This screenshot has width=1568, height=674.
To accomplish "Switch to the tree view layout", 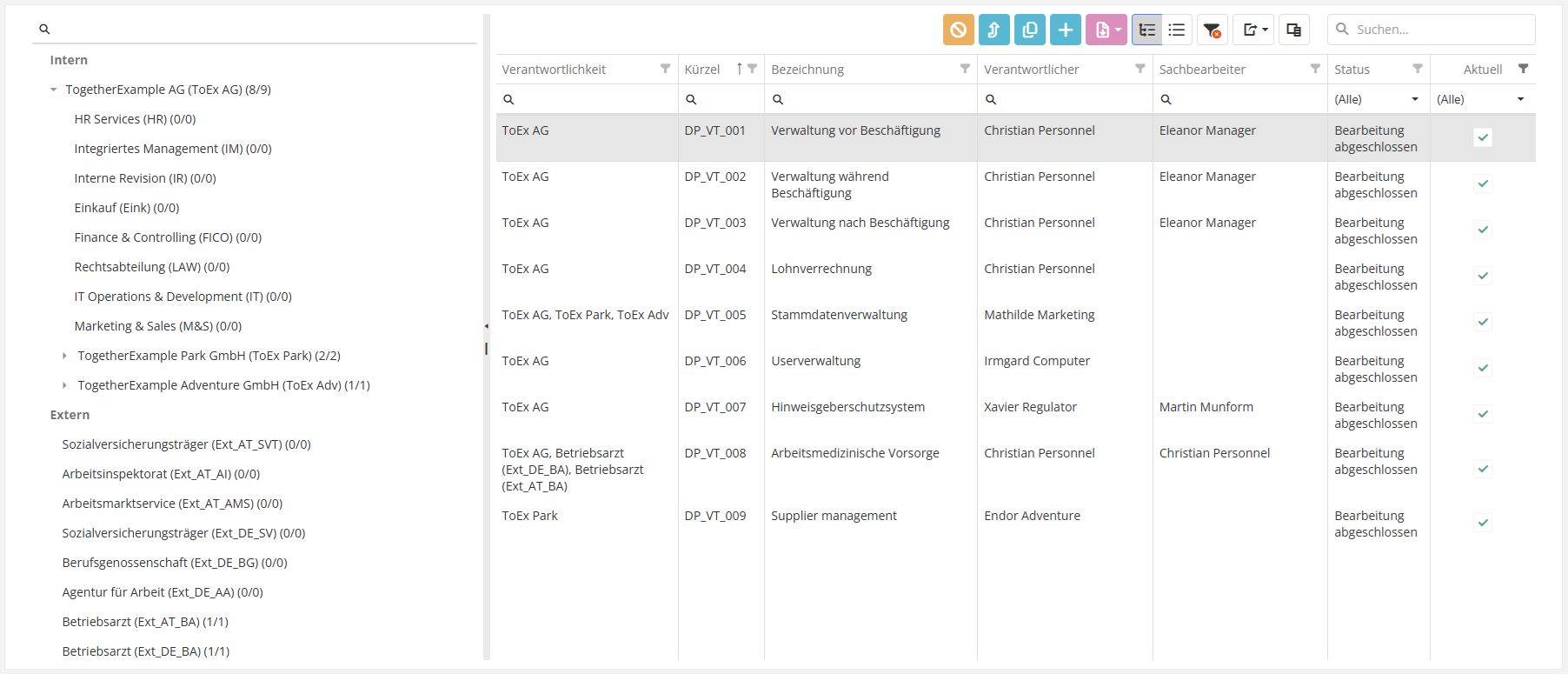I will [1146, 30].
